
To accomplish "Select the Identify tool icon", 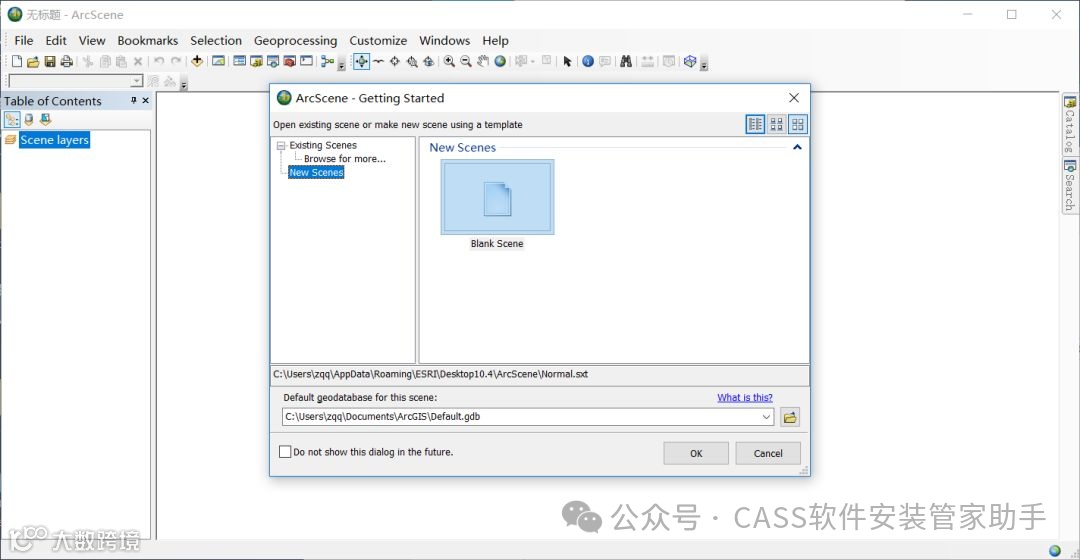I will pos(588,61).
